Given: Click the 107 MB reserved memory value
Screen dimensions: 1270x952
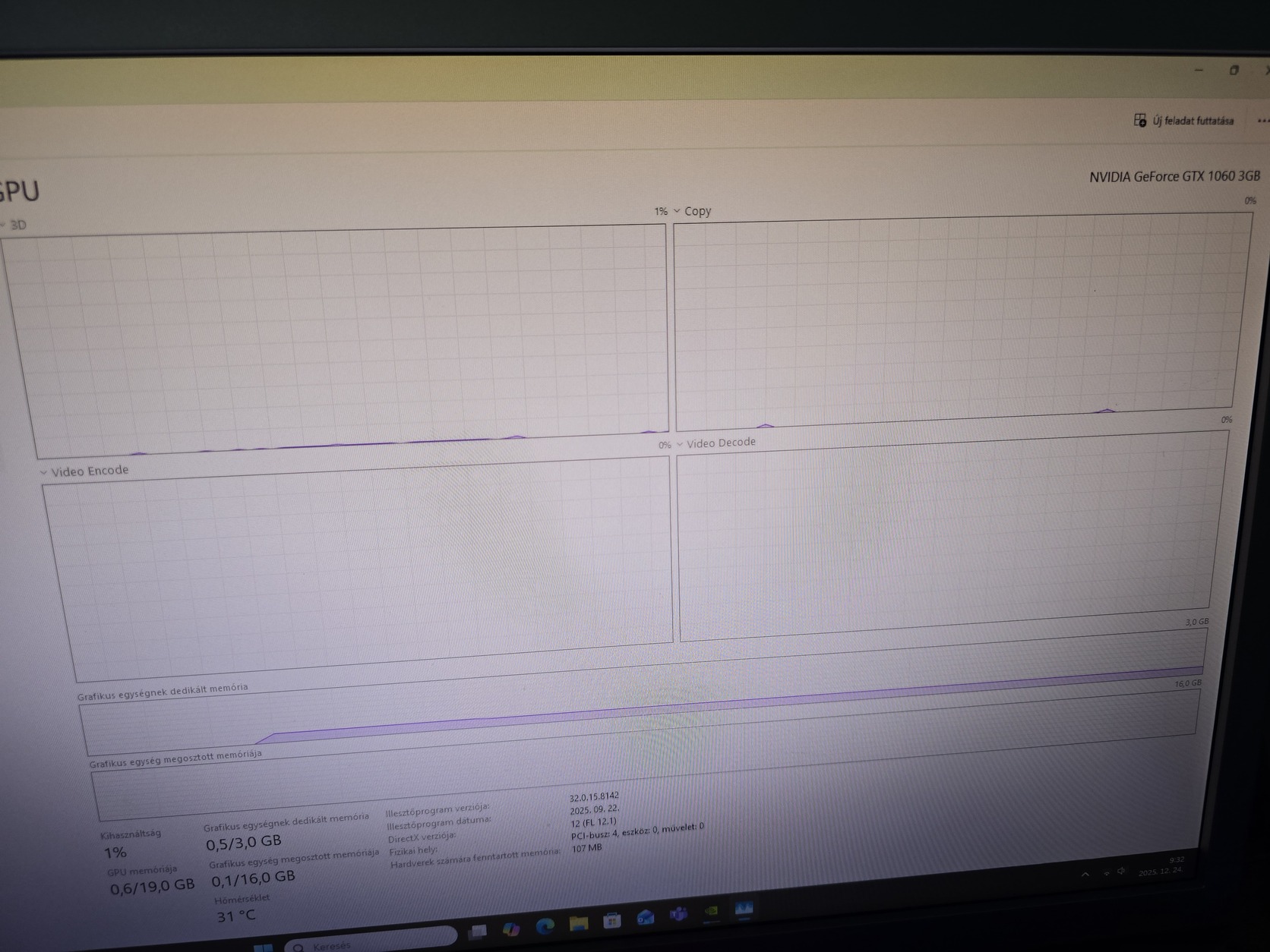Looking at the screenshot, I should pos(586,848).
